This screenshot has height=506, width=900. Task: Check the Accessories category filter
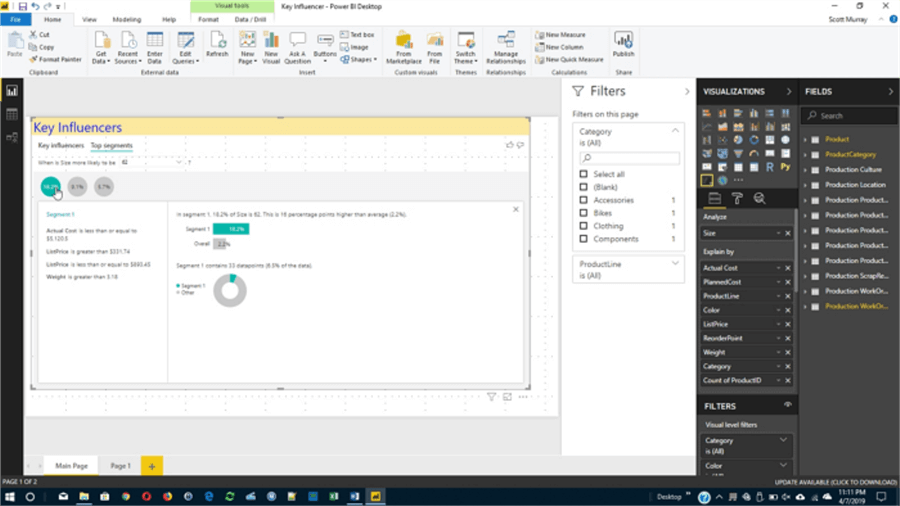click(x=584, y=200)
